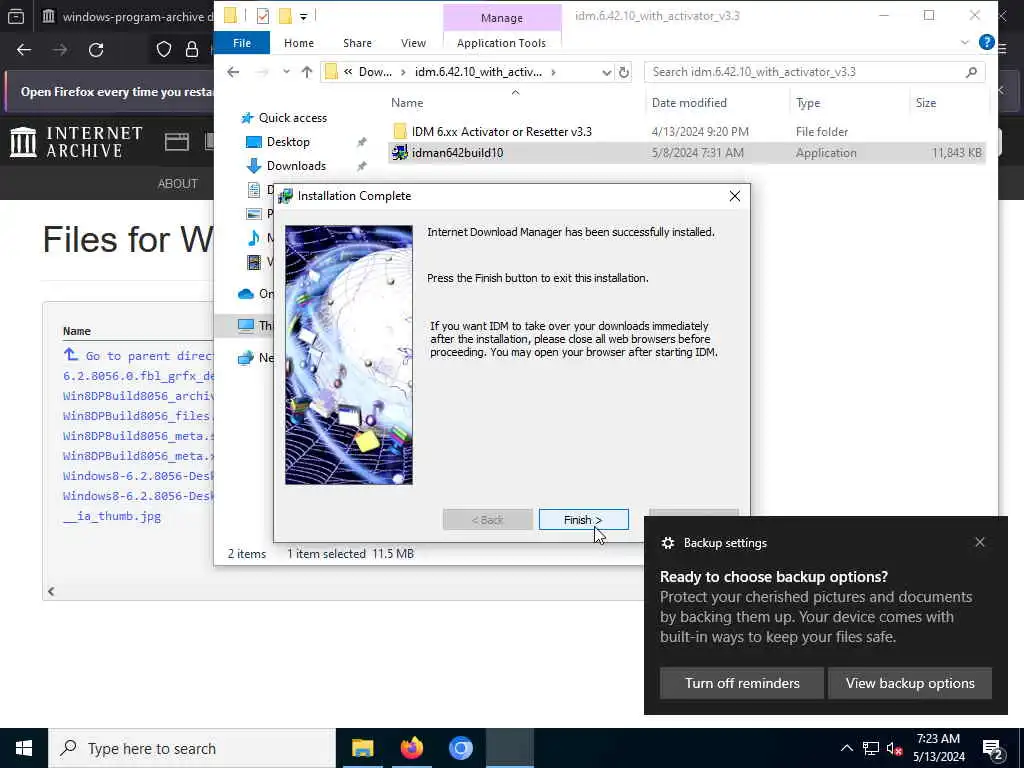This screenshot has width=1024, height=768.
Task: Open the blue circle app on taskbar
Action: [x=460, y=748]
